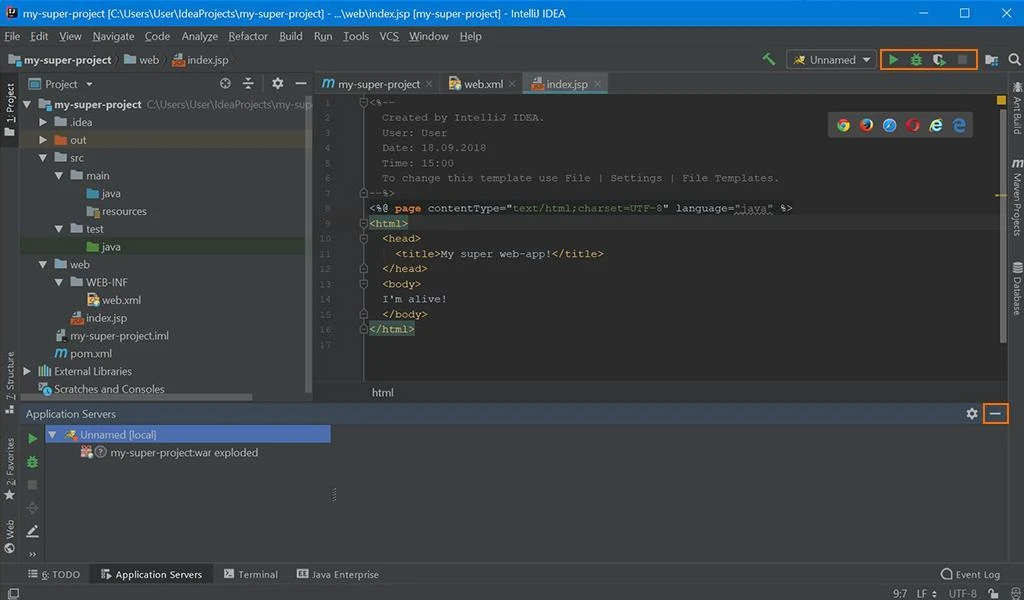
Task: Open the Unnamed run configuration dropdown
Action: pyautogui.click(x=832, y=60)
